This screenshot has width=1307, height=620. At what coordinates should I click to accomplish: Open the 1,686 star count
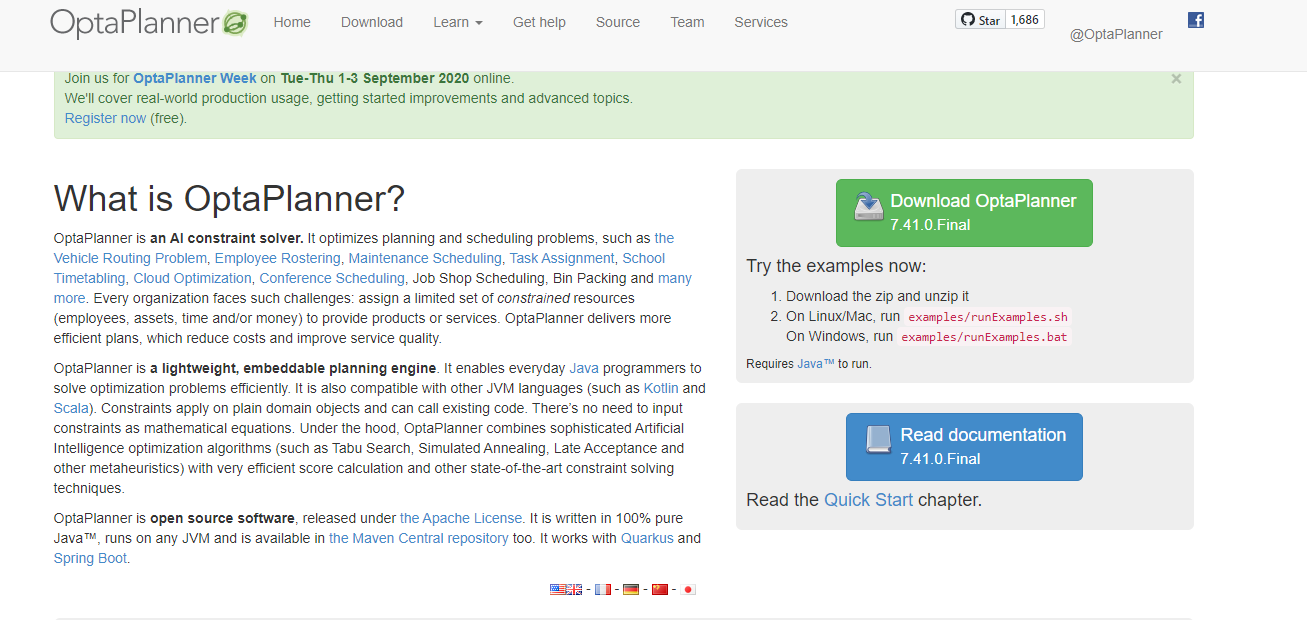(1025, 19)
